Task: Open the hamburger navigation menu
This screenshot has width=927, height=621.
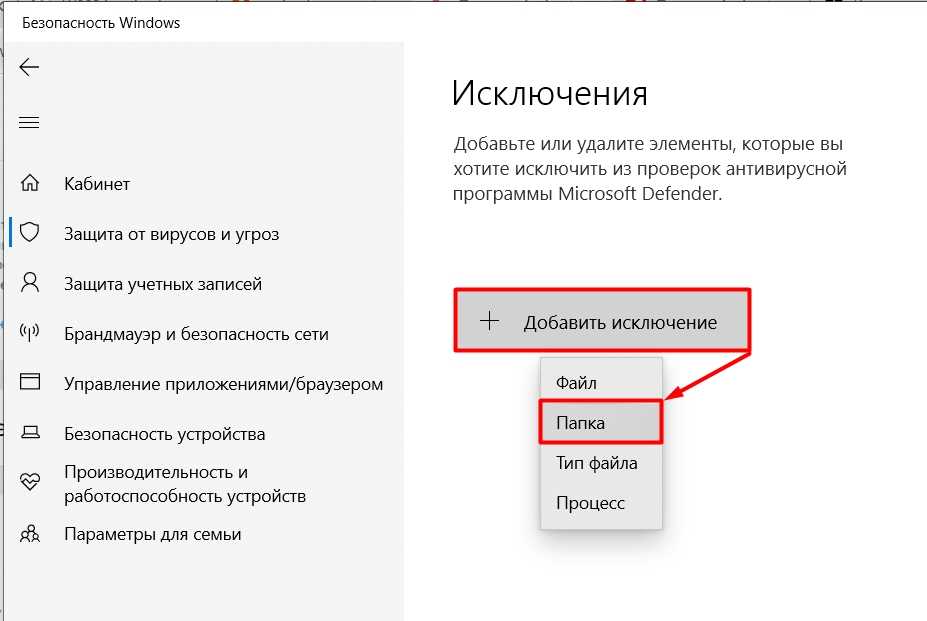Action: point(29,122)
